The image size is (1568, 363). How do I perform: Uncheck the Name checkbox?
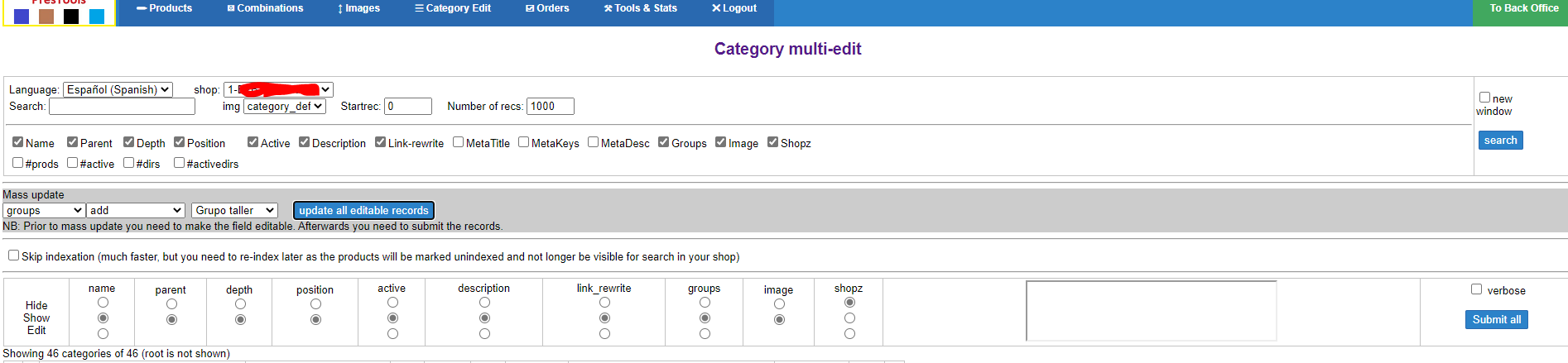point(17,142)
